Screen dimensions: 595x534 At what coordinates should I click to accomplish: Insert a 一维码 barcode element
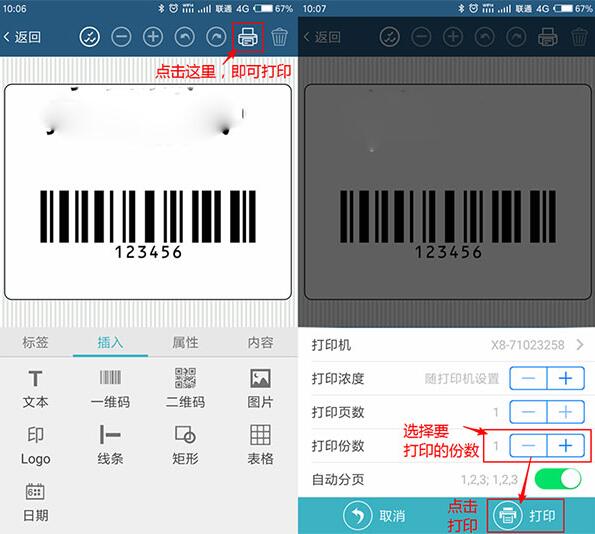(x=110, y=388)
